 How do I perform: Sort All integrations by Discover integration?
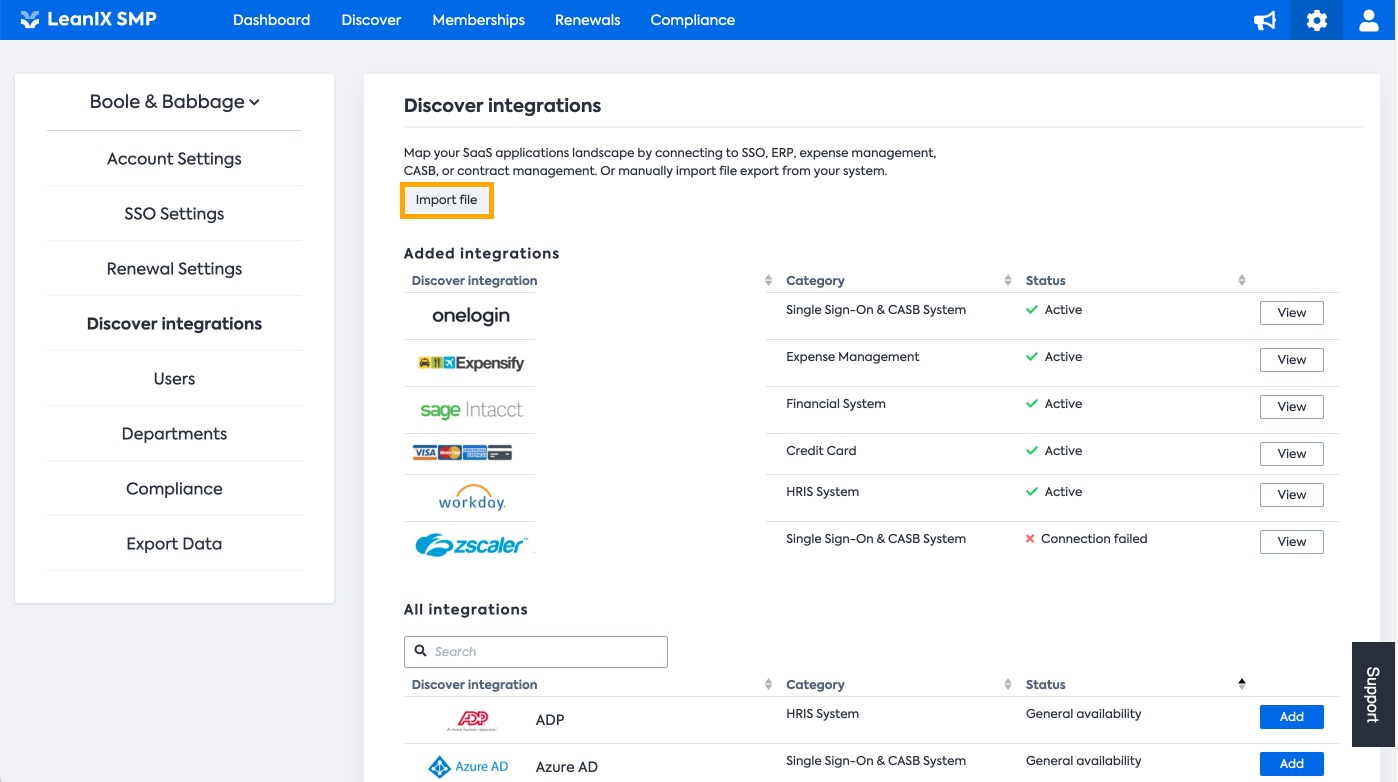768,685
